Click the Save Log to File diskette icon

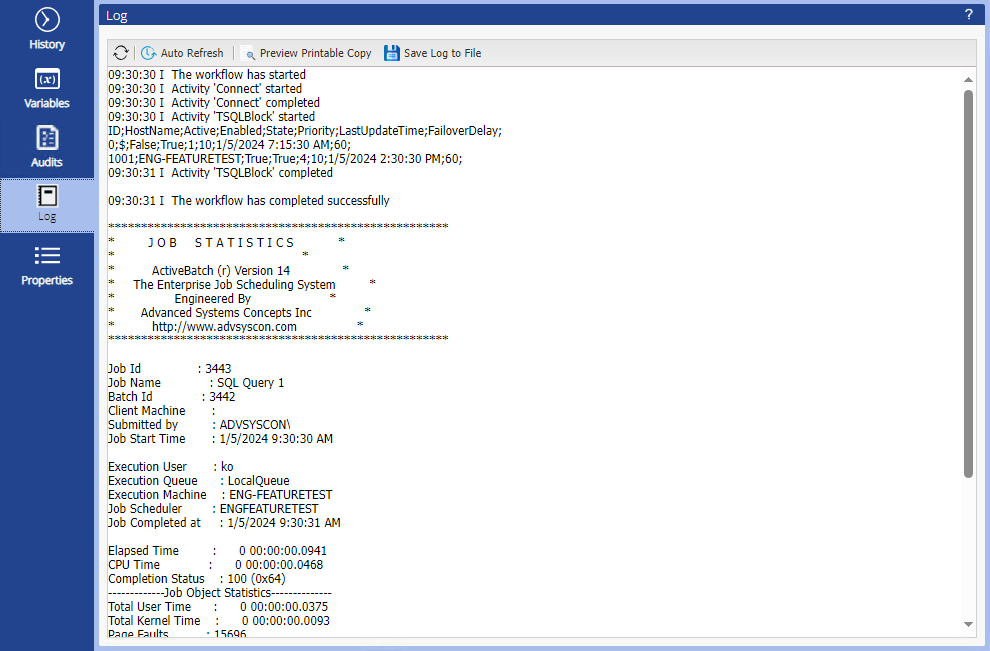coord(391,52)
